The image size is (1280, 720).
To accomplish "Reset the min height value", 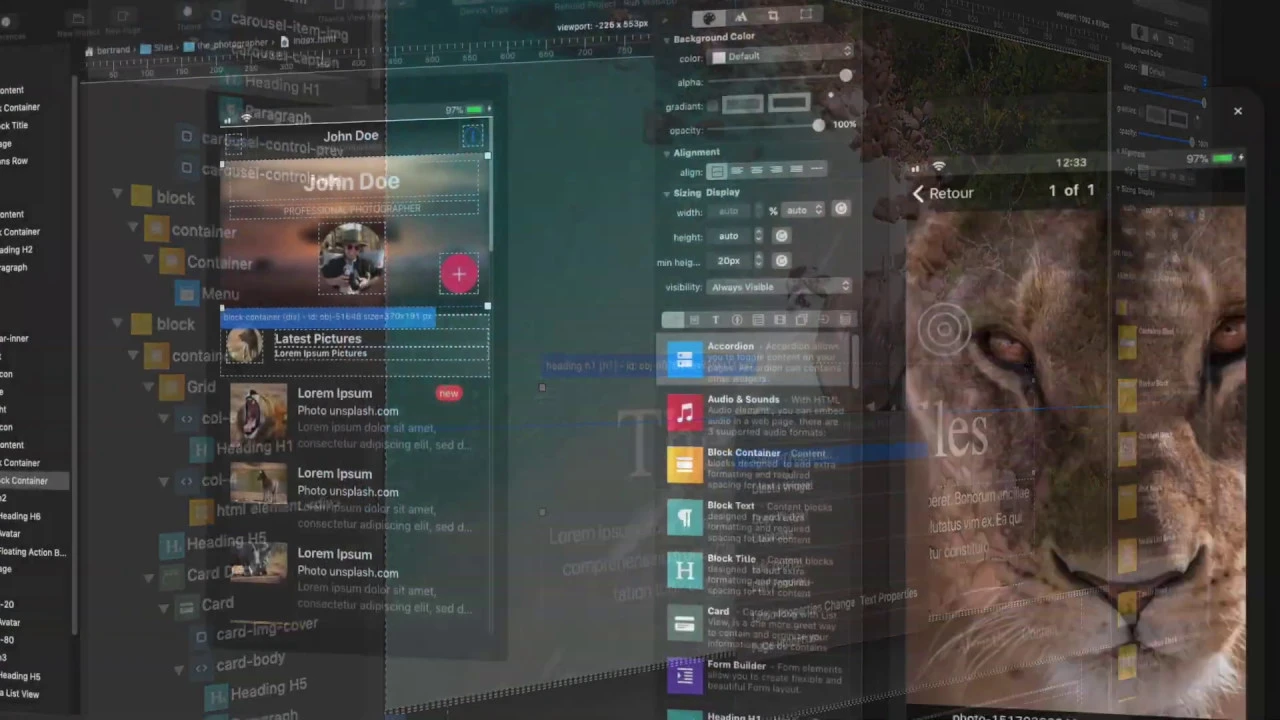I will click(781, 260).
